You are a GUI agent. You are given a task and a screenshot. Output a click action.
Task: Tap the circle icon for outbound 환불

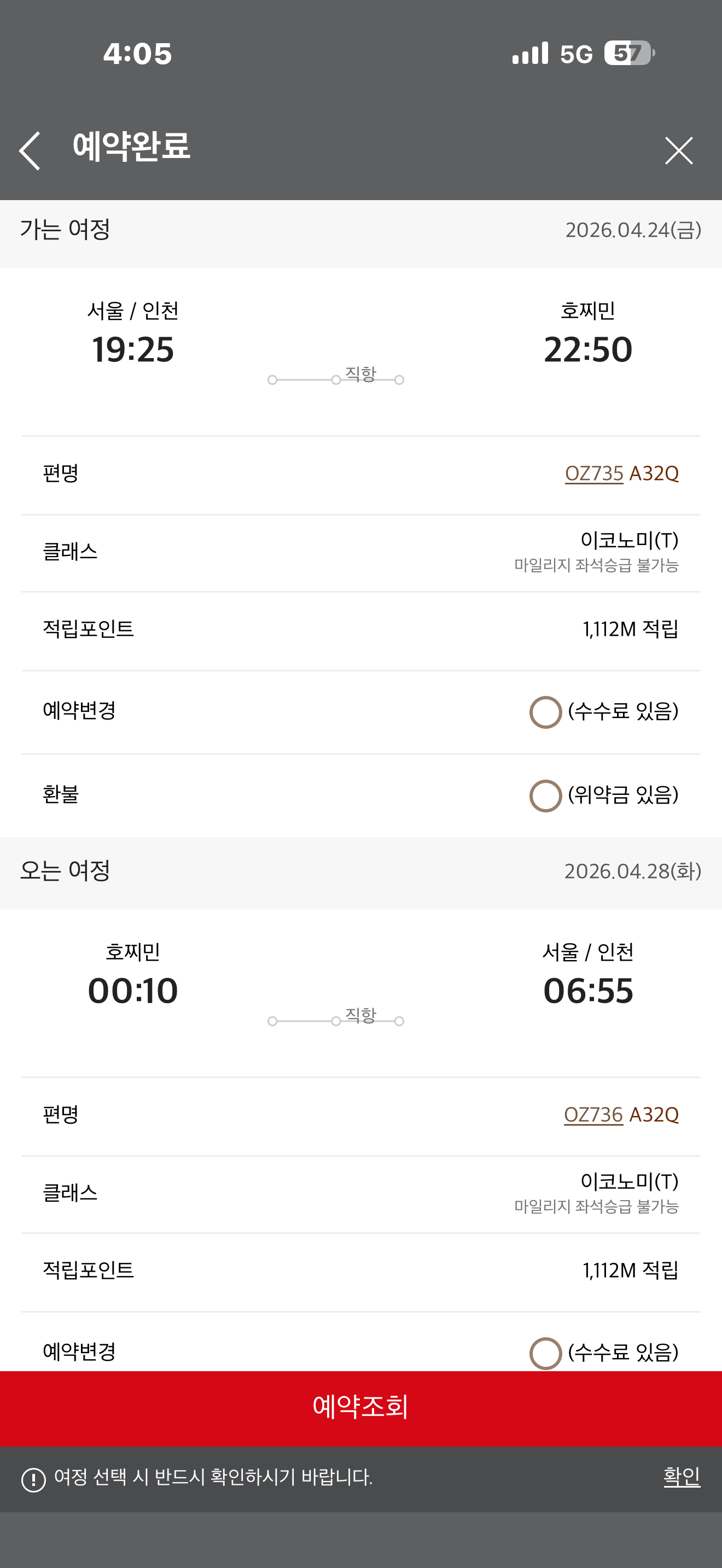click(545, 795)
